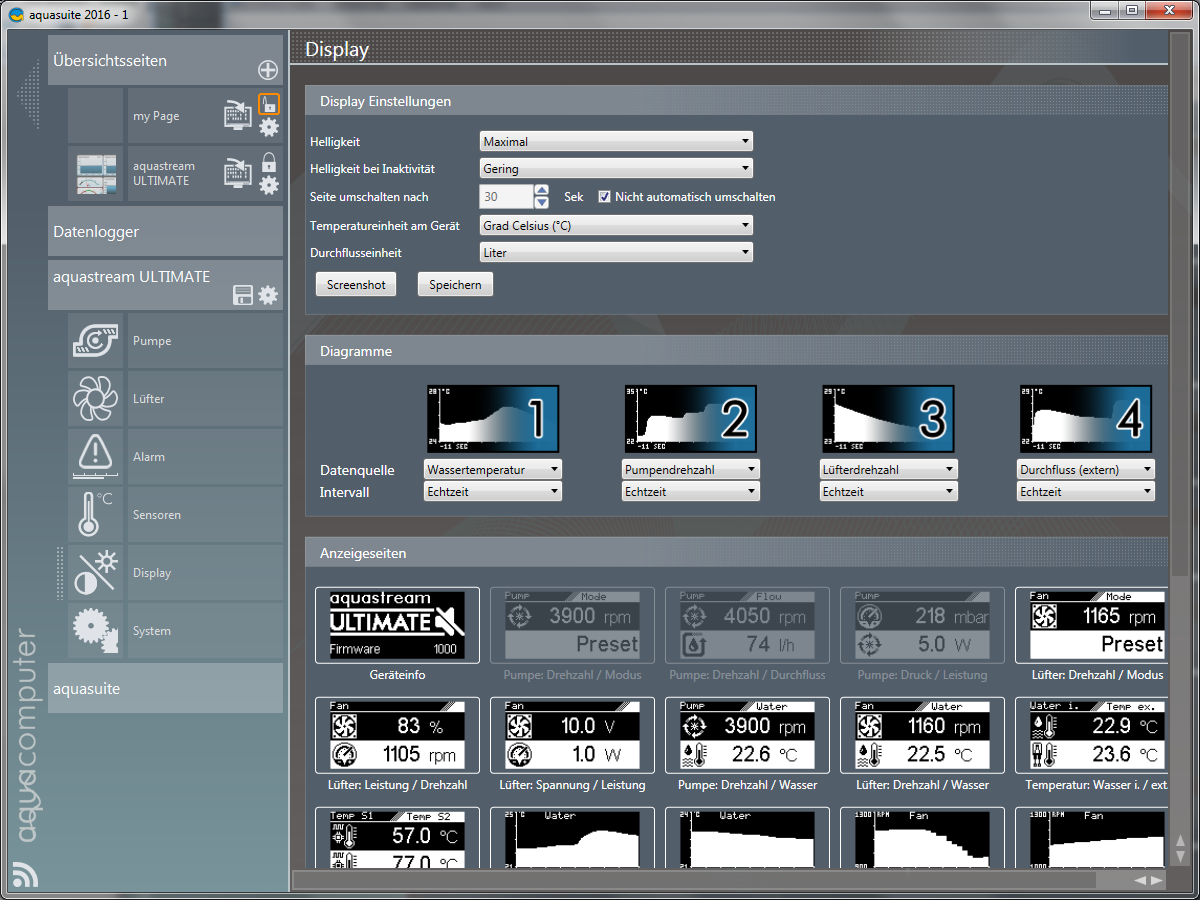The image size is (1200, 900).
Task: Toggle the Geräteinfo display page
Action: (x=397, y=625)
